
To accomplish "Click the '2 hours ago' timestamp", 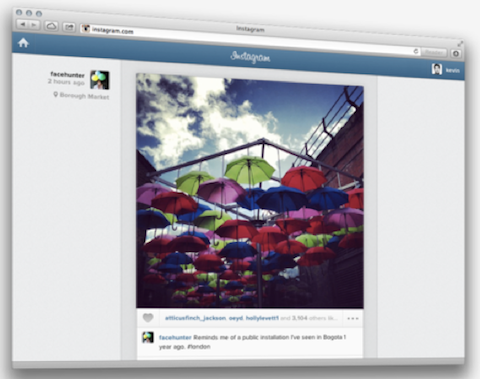I will click(66, 82).
